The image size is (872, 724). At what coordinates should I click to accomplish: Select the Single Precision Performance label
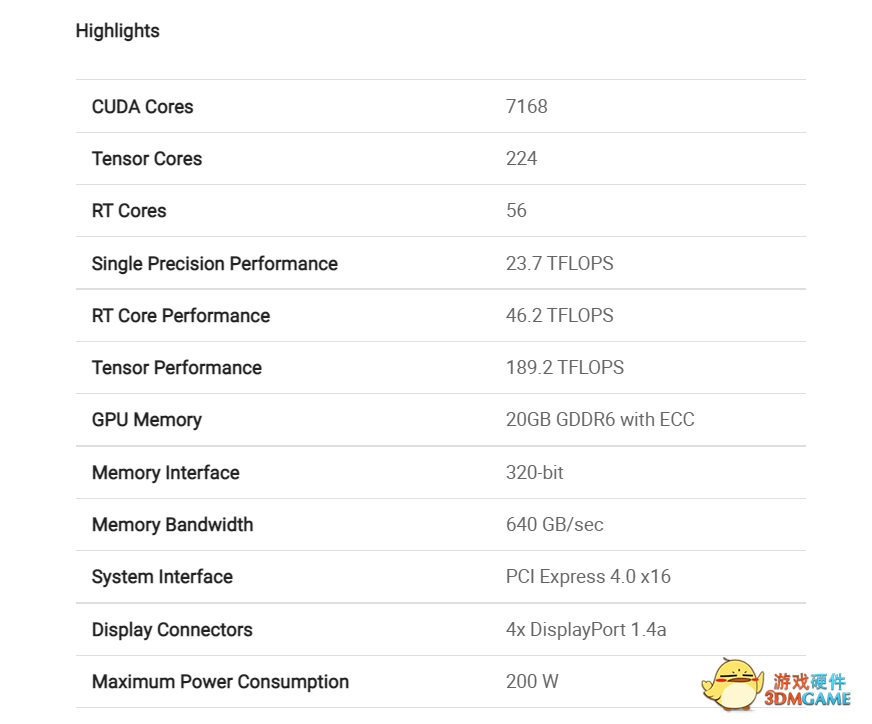pyautogui.click(x=214, y=264)
